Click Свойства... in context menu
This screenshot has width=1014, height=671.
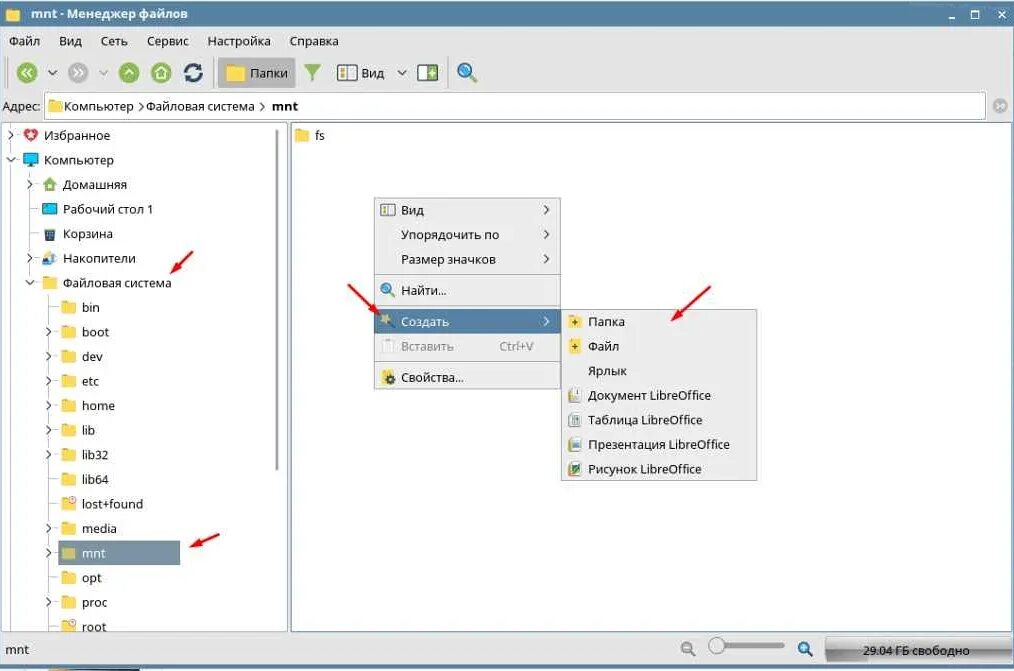coord(467,378)
